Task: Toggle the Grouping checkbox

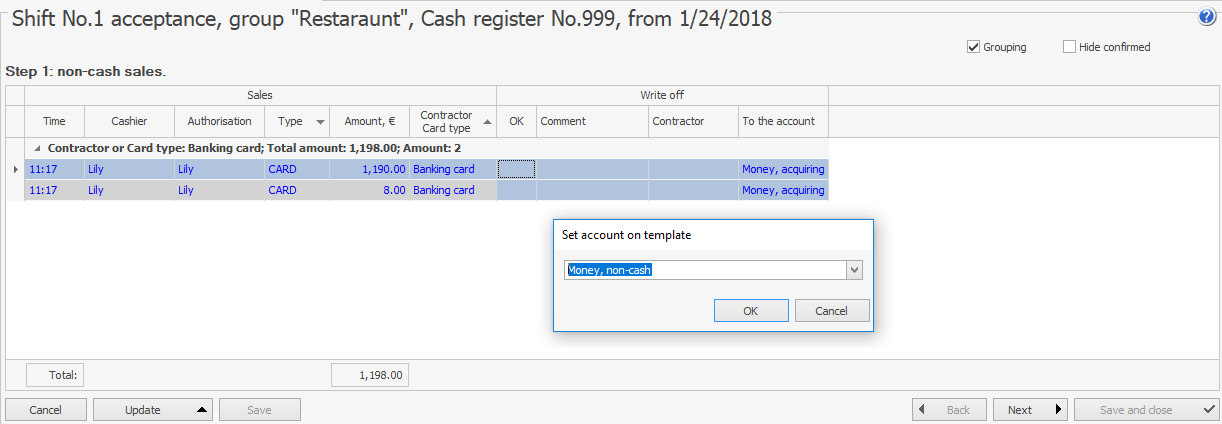Action: point(973,47)
